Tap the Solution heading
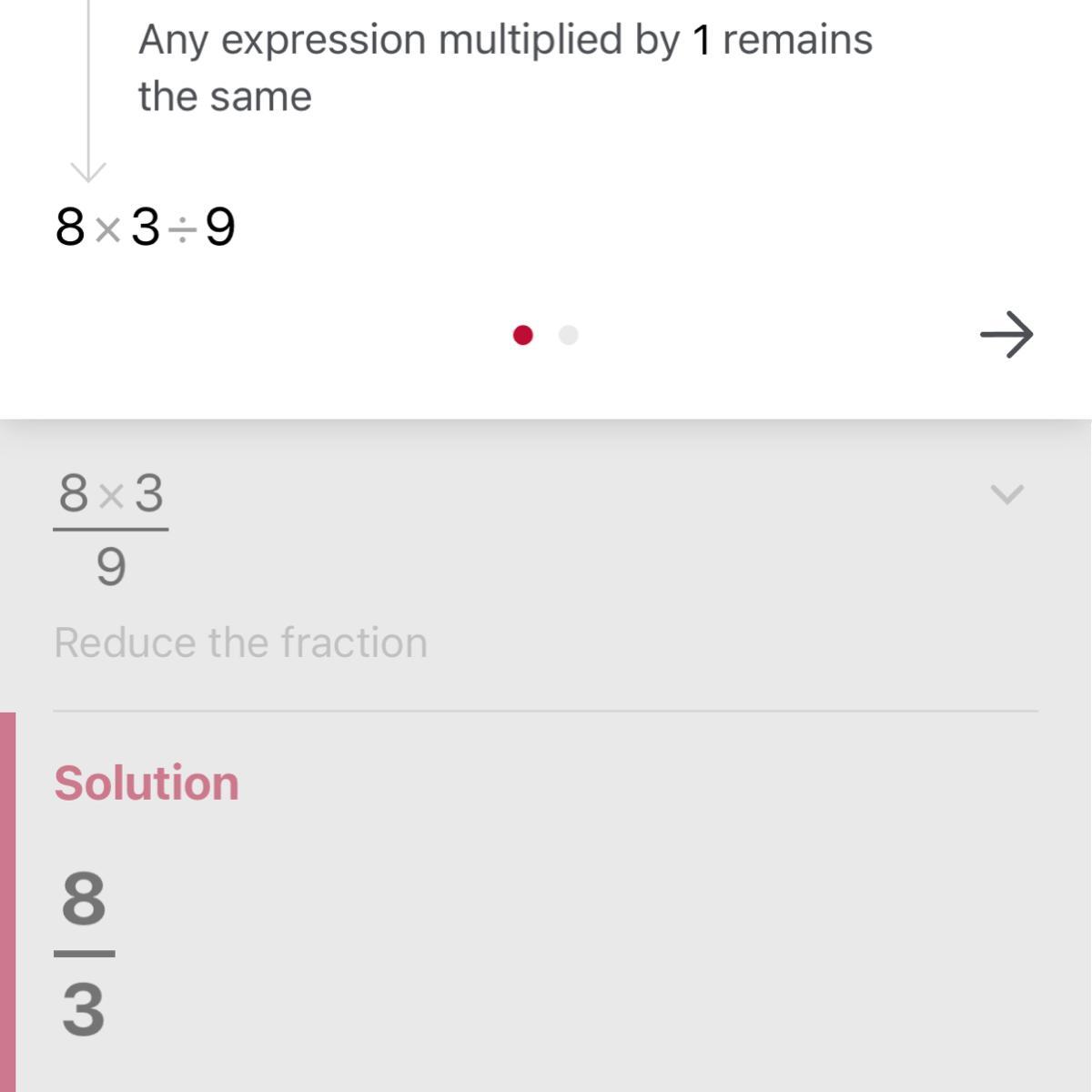This screenshot has height=1092, width=1092. point(147,783)
